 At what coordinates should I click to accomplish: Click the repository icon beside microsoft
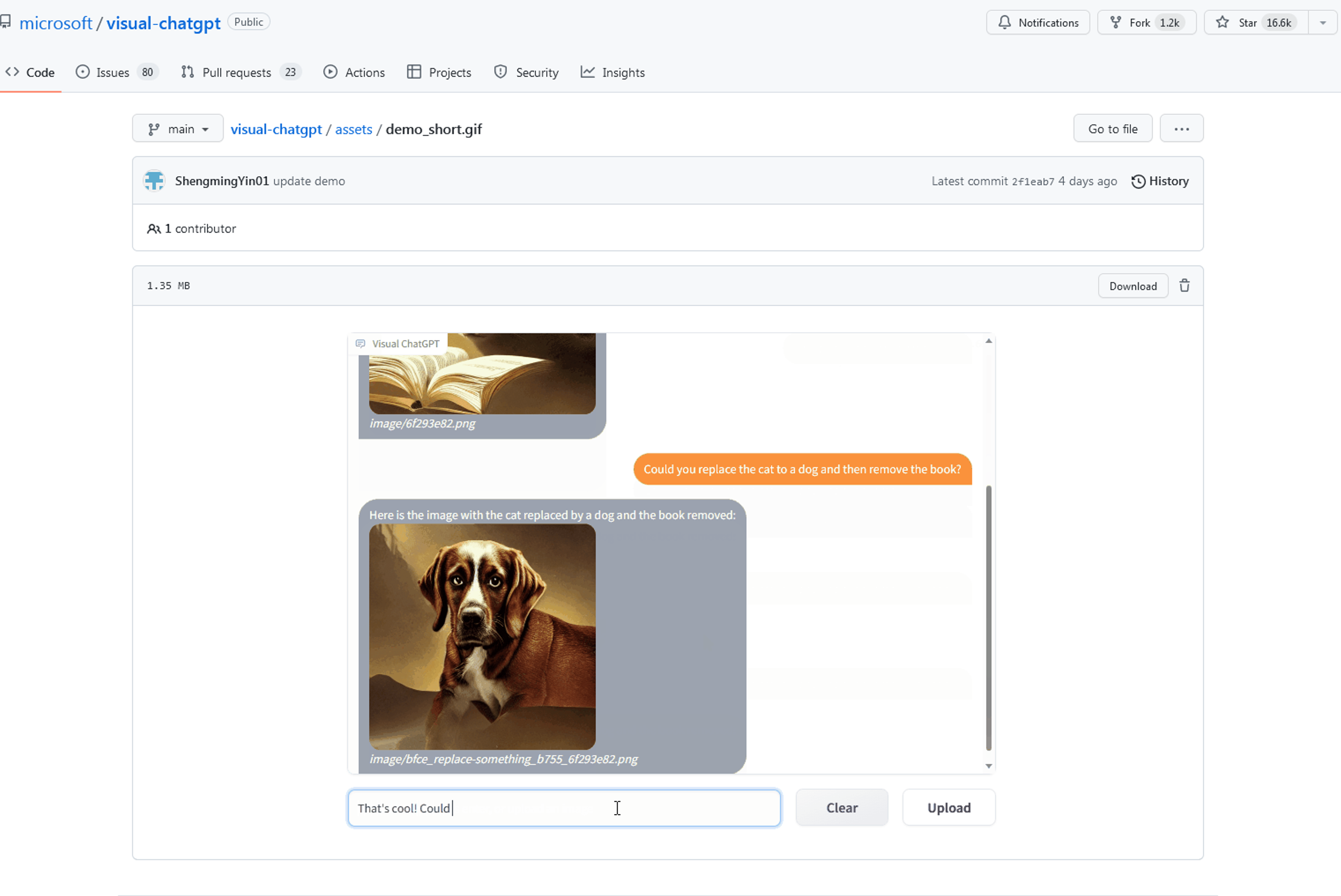(x=6, y=22)
